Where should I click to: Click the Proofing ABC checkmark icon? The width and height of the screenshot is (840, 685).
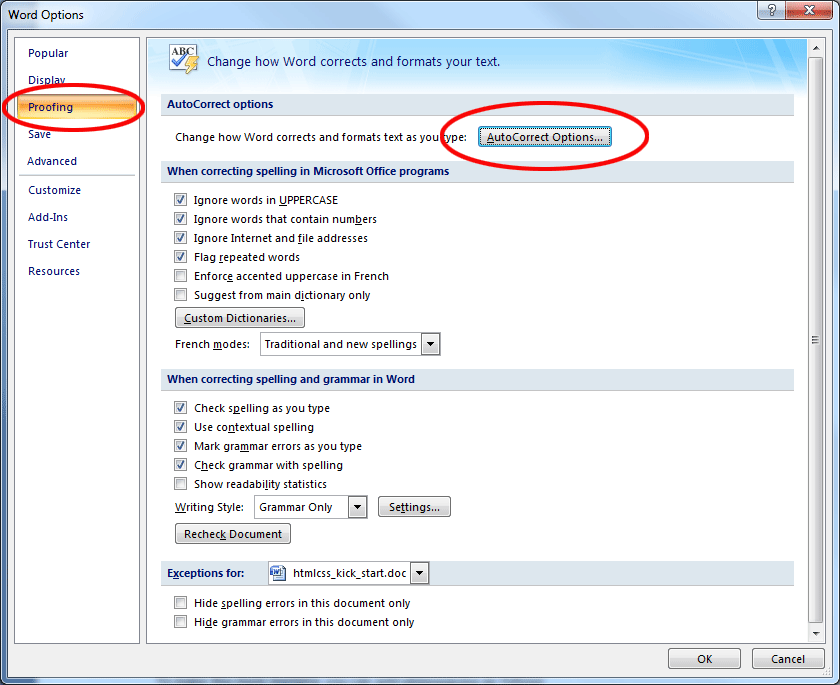point(183,59)
